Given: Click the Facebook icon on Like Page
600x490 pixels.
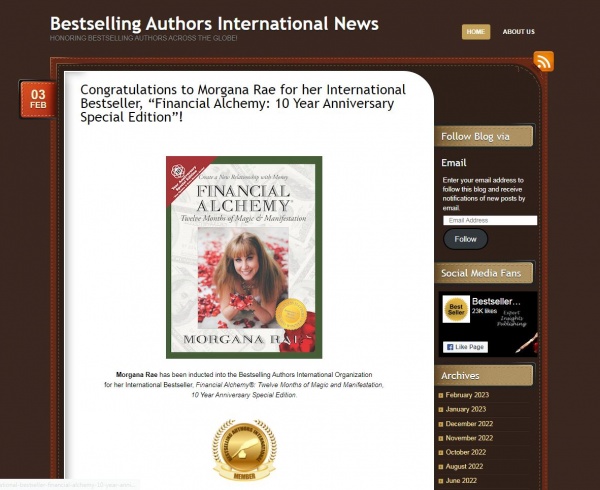Looking at the screenshot, I should tap(450, 347).
